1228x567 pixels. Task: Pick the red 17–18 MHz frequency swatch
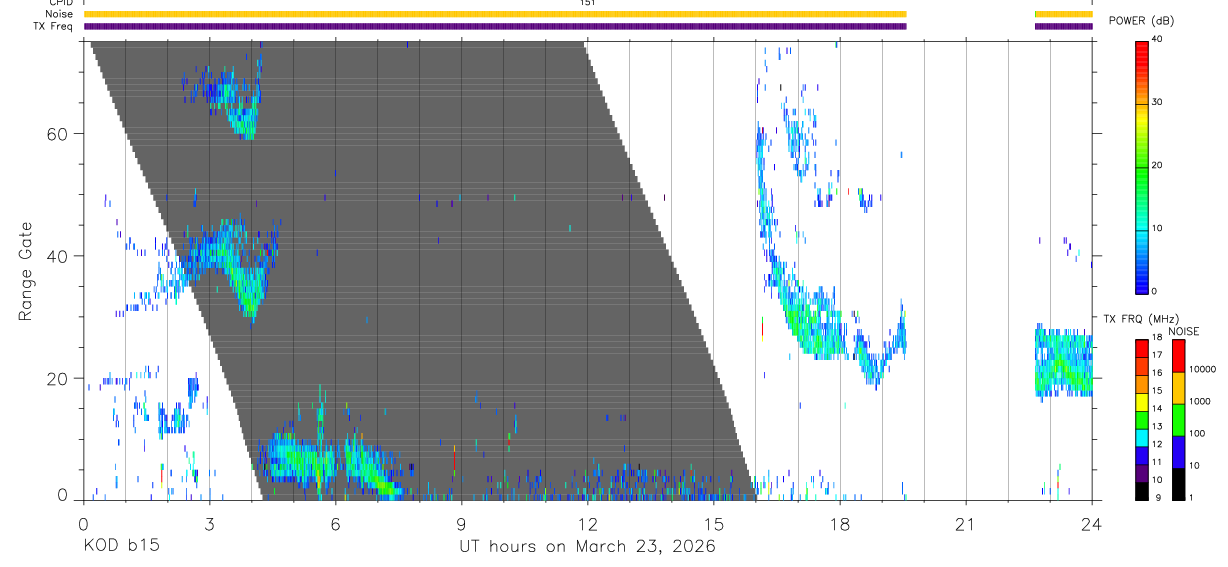1142,347
